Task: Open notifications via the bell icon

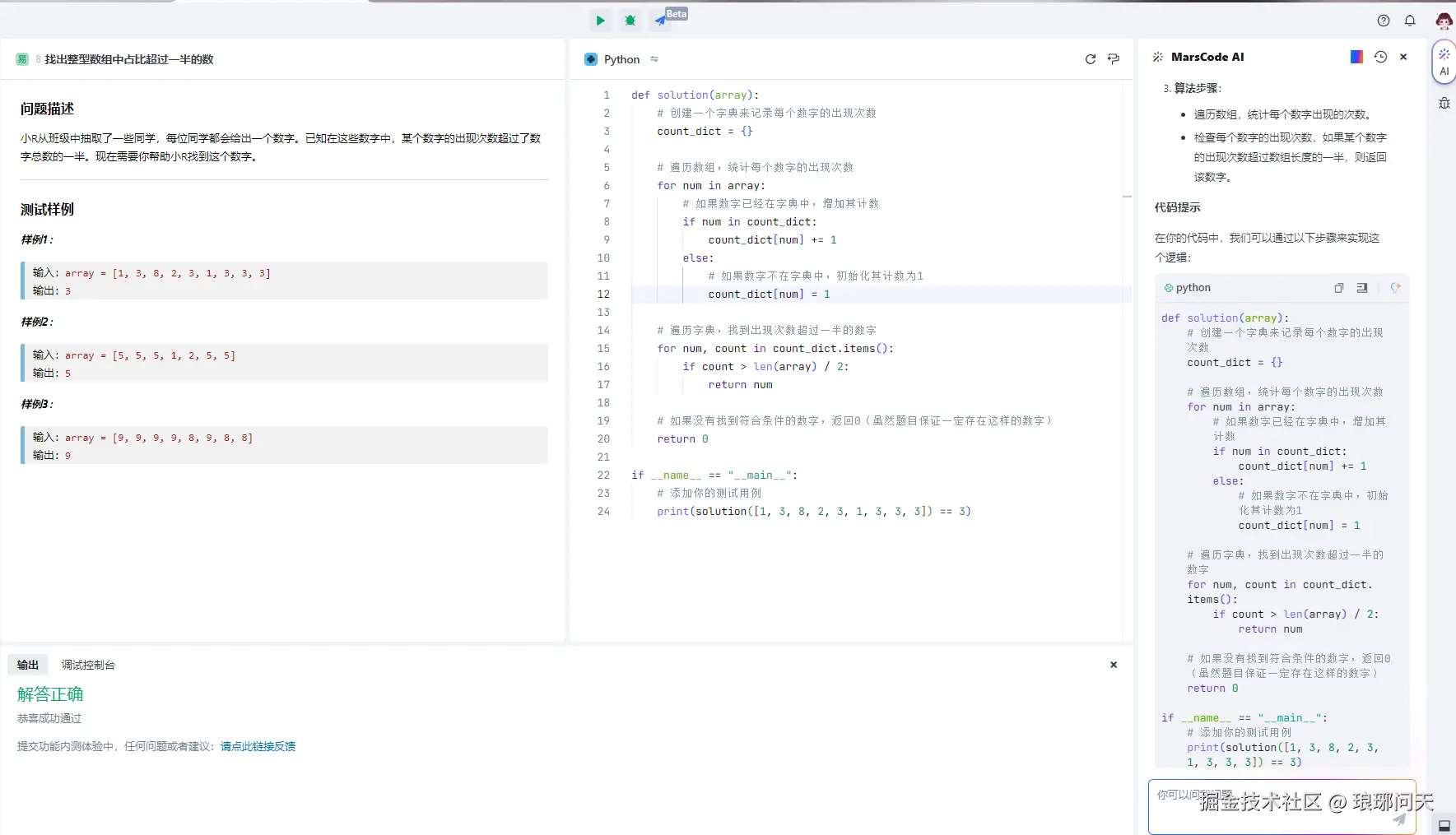Action: point(1410,21)
